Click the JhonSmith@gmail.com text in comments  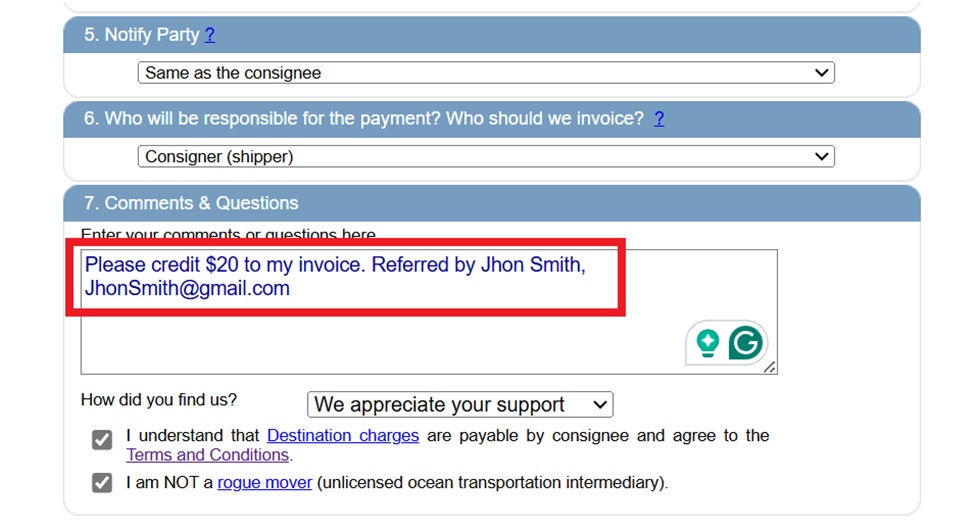187,289
